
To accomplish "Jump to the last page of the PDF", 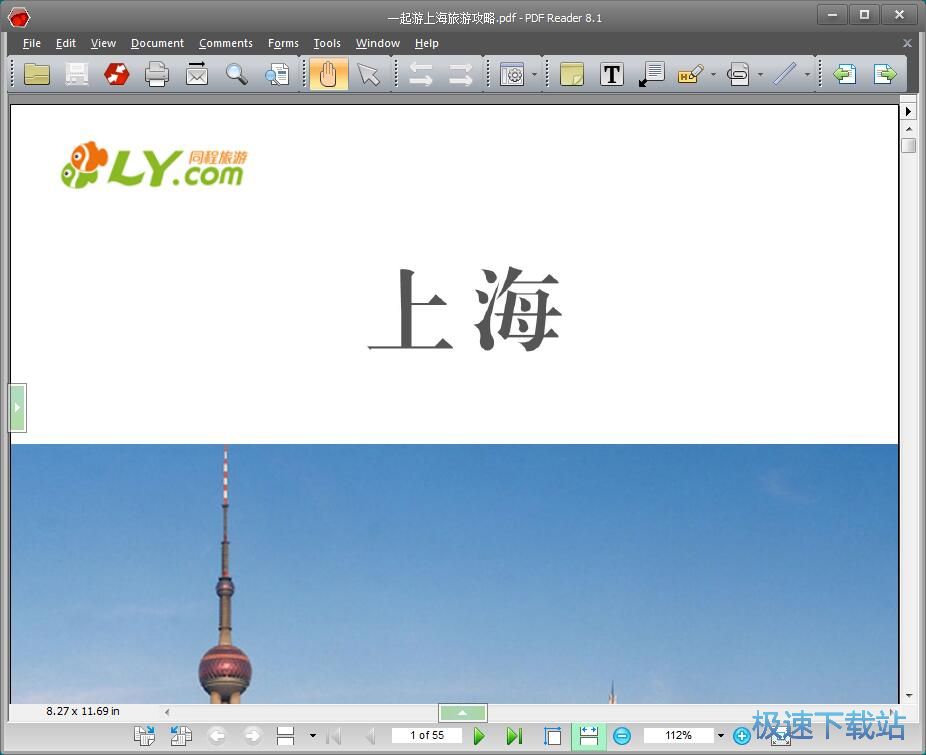I will click(x=515, y=735).
